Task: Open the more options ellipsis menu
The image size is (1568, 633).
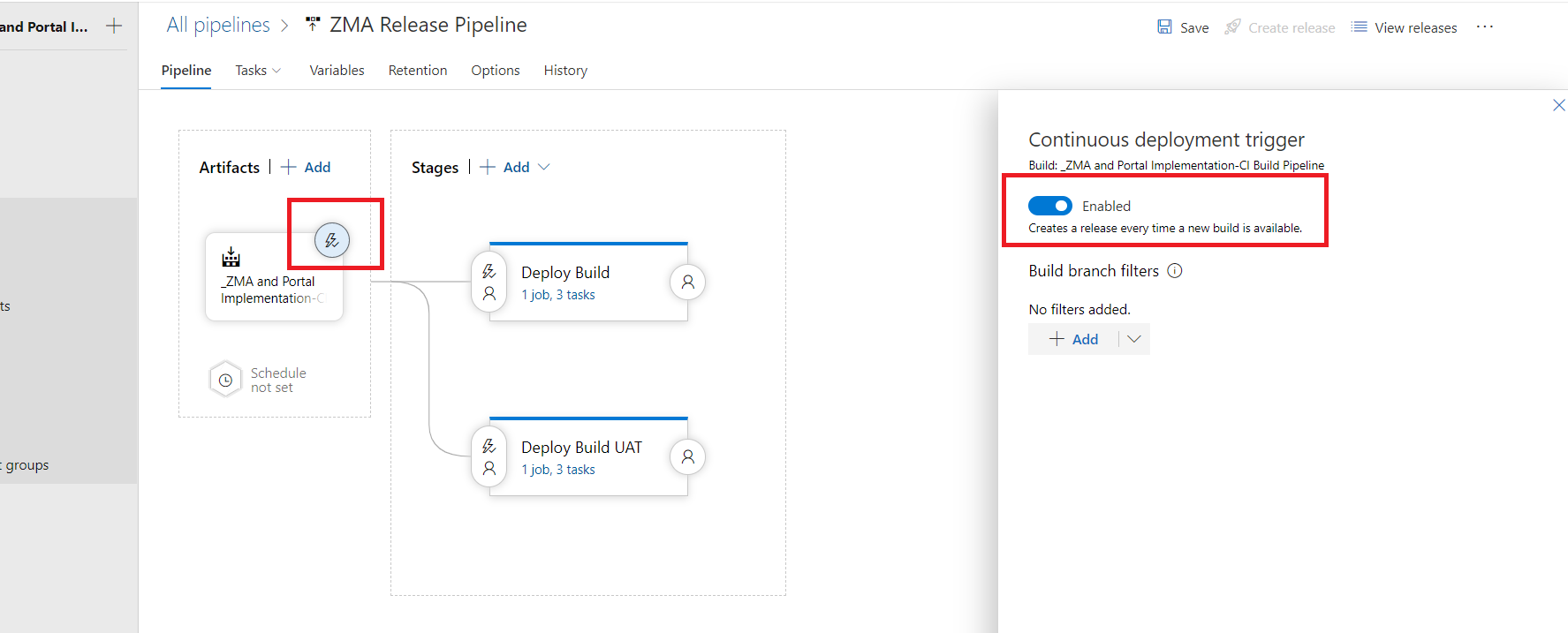Action: click(1485, 27)
